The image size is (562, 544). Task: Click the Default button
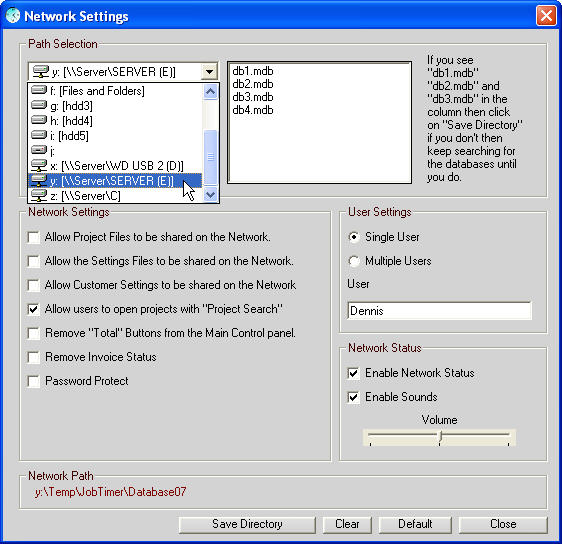415,524
